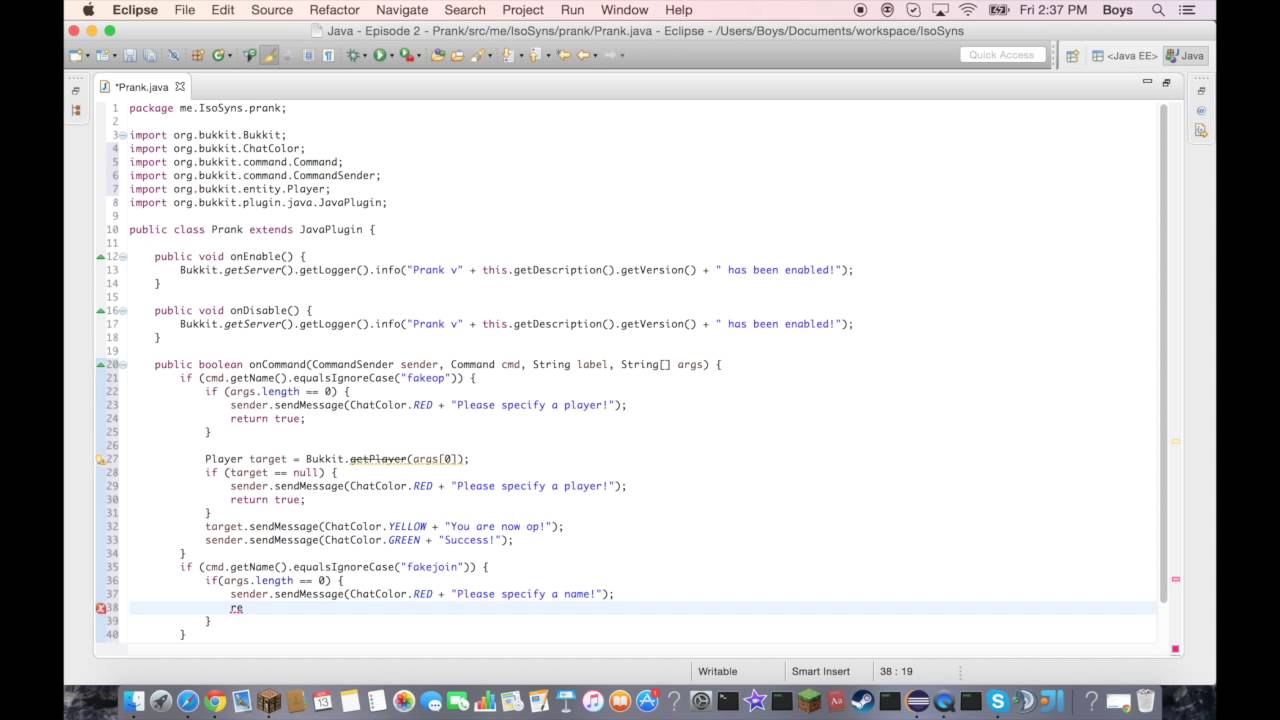Image resolution: width=1280 pixels, height=720 pixels.
Task: Open the Refactor menu
Action: pos(334,10)
